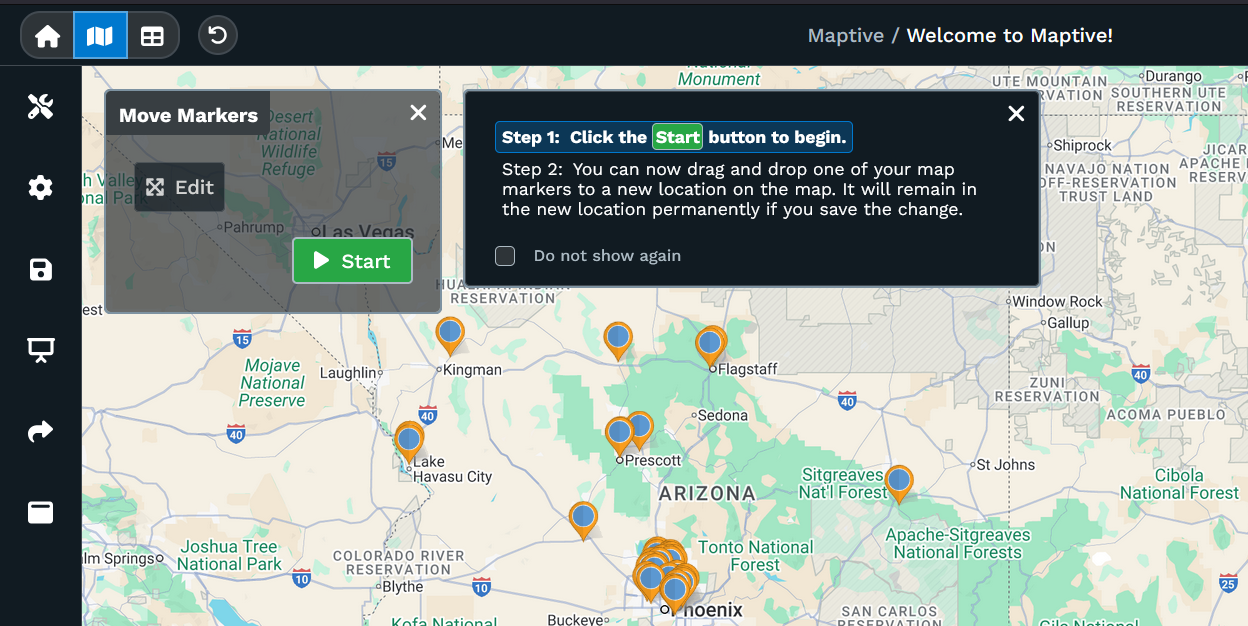This screenshot has width=1248, height=626.
Task: Click the St Johns label
Action: 1006,464
